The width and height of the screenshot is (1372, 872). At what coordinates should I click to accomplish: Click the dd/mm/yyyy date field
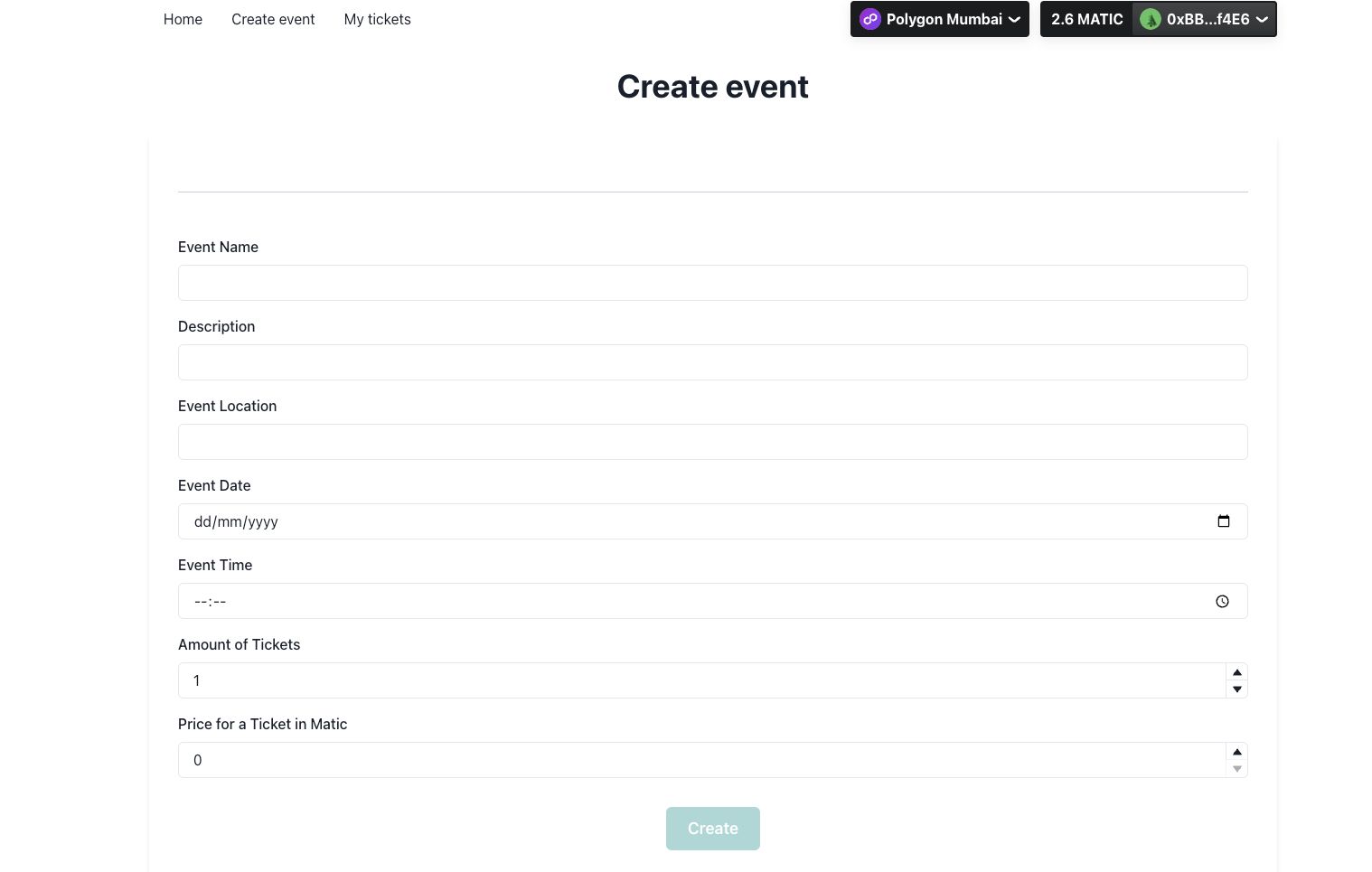[x=712, y=521]
